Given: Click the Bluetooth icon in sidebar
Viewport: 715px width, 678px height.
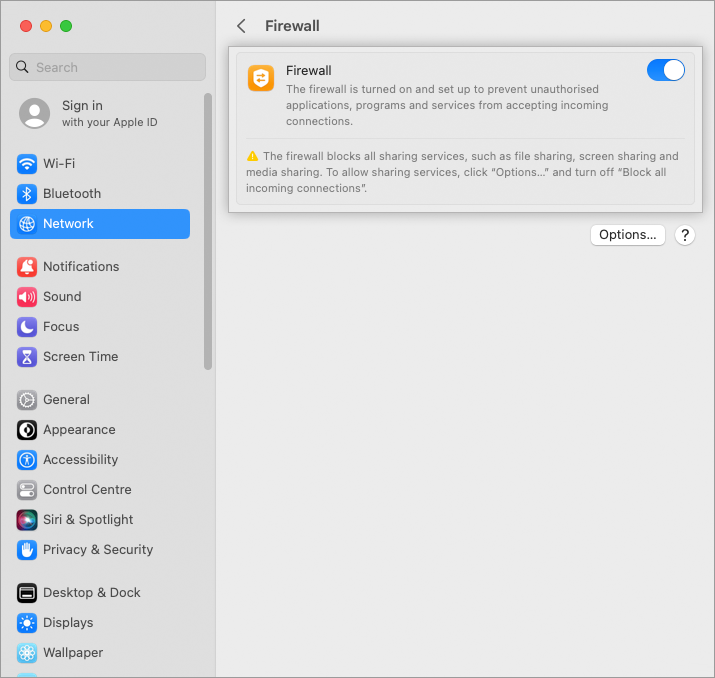Looking at the screenshot, I should [27, 193].
